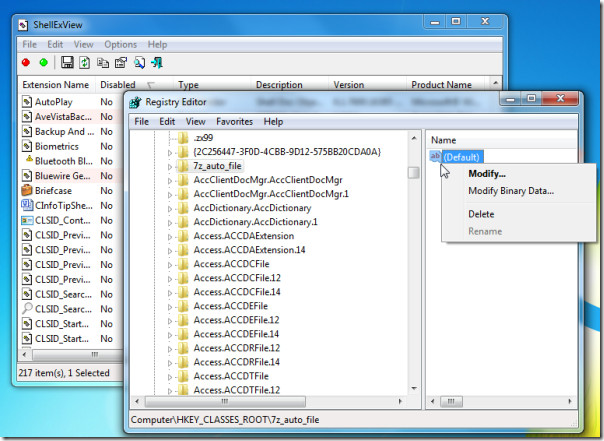Click the AveVistaBac... extension icon

tap(27, 117)
